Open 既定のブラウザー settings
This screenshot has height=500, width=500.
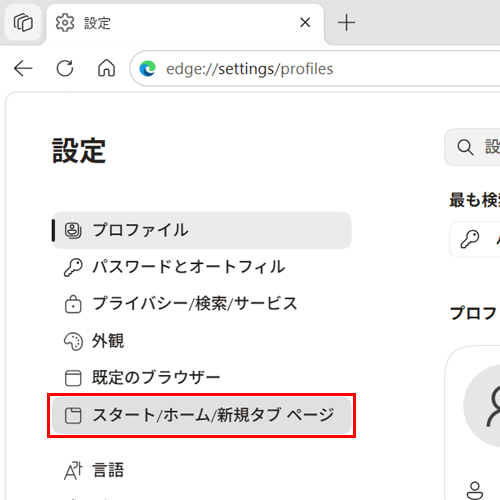(x=202, y=378)
